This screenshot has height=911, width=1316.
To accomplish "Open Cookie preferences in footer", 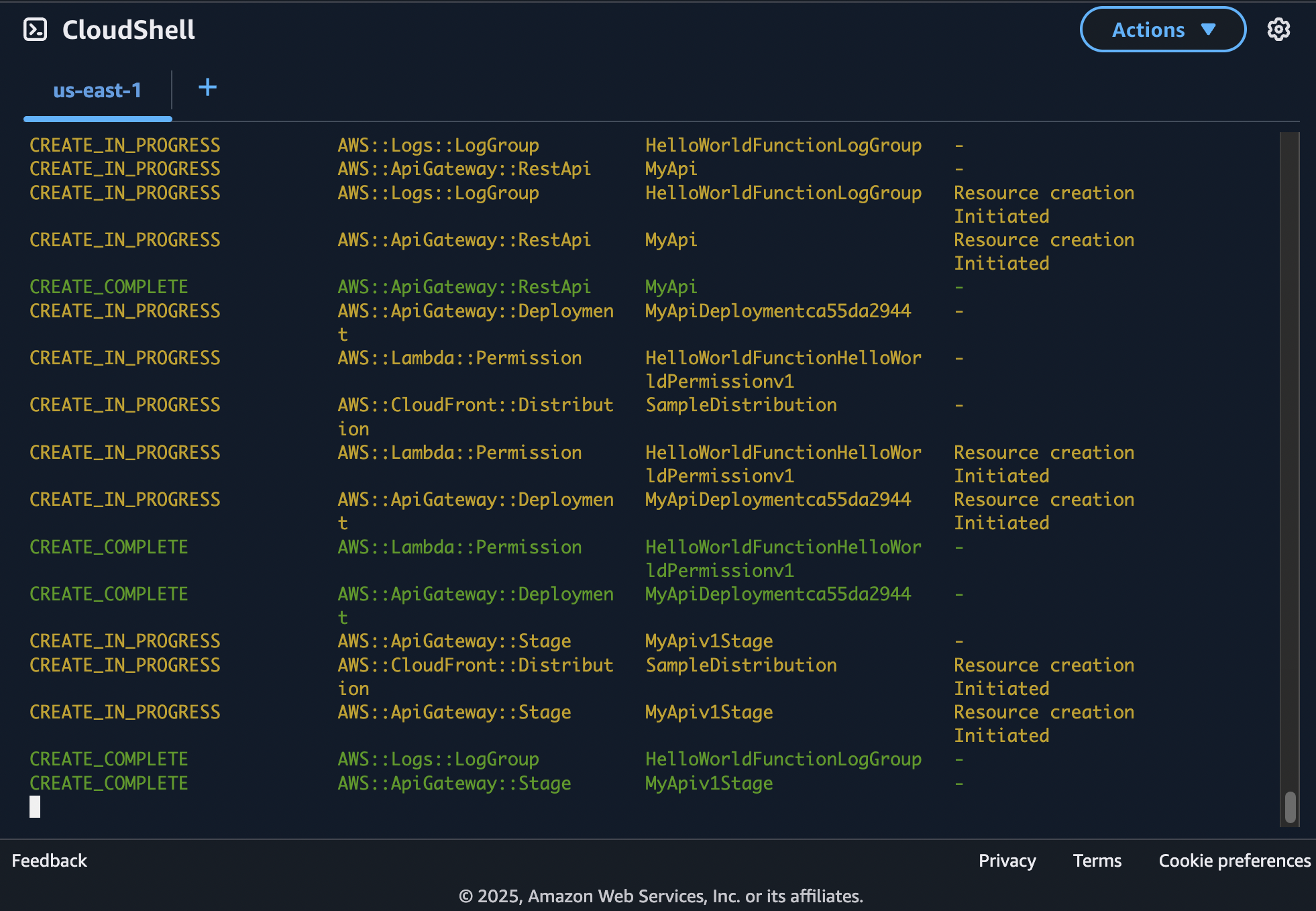I will [1234, 861].
